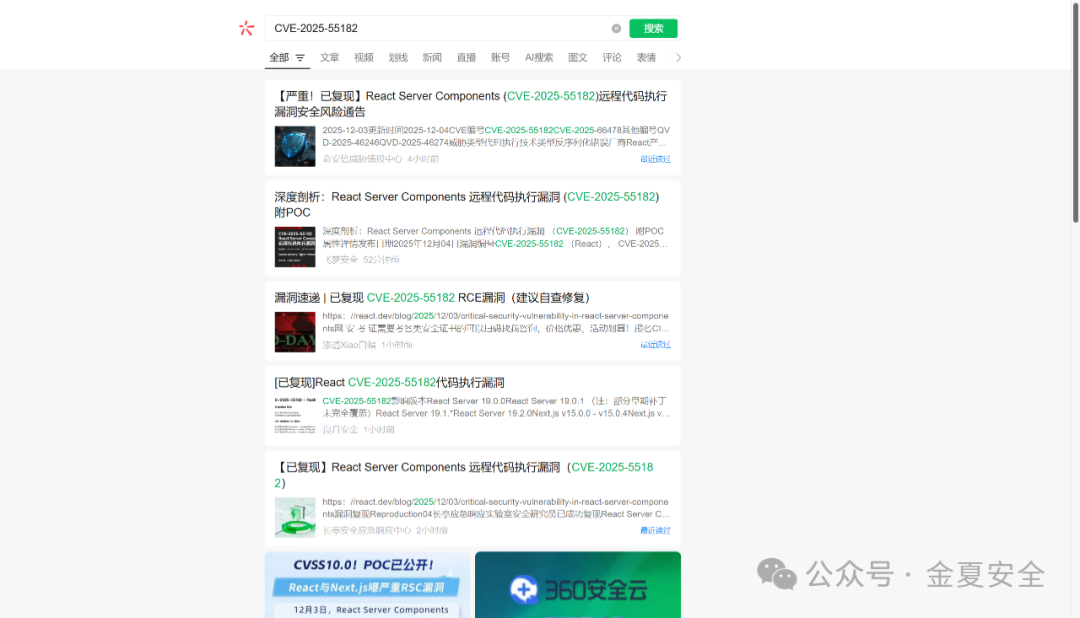Switch to the 账号 tab

(500, 57)
